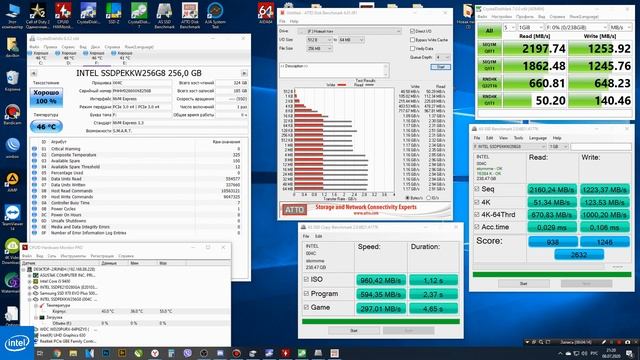
Task: Open Language menu in AS SSD Benchmark
Action: tap(538, 138)
